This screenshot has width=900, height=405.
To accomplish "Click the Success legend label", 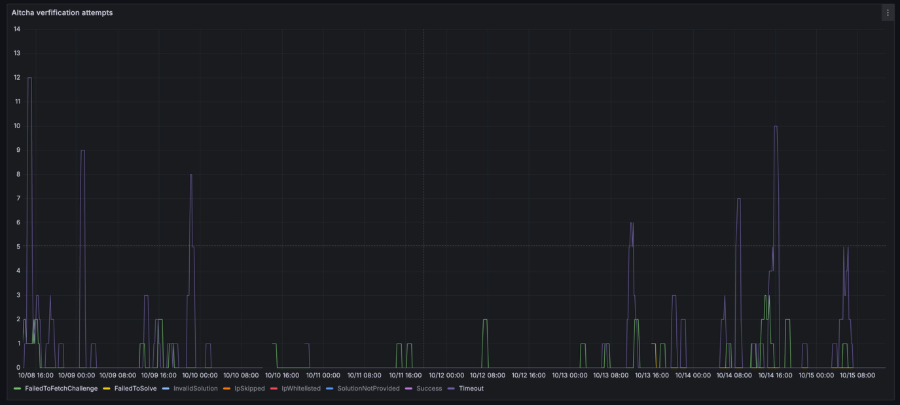I will pos(429,388).
